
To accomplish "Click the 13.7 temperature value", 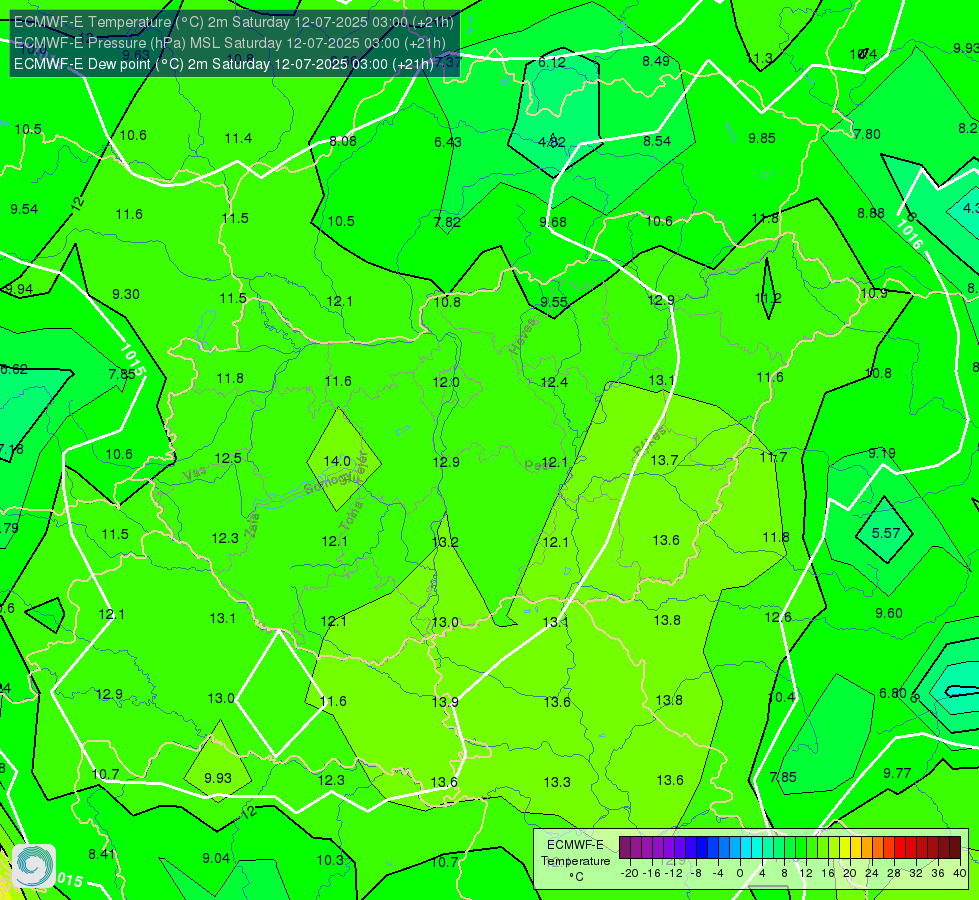I will coord(664,460).
